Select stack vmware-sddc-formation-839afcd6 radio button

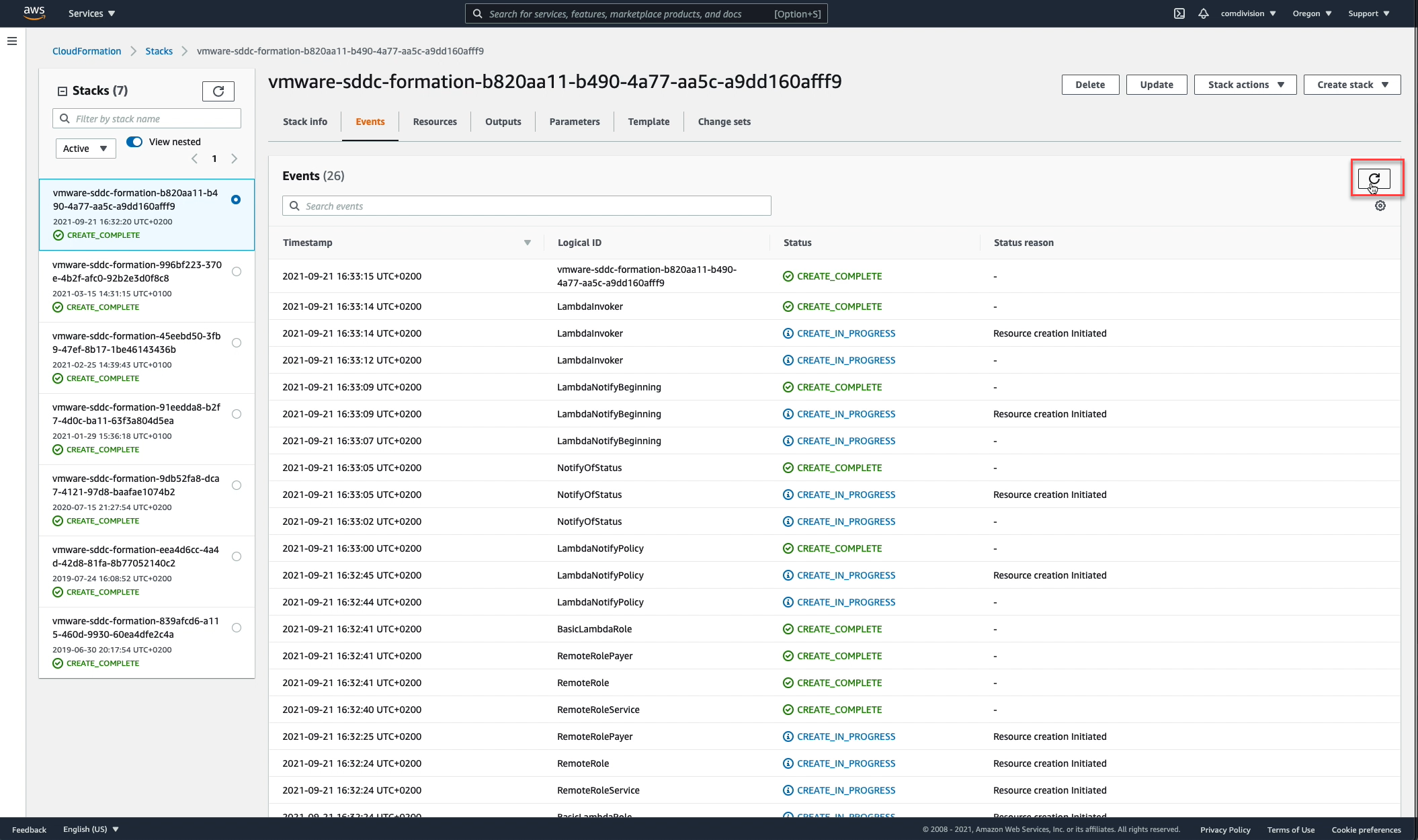[237, 628]
